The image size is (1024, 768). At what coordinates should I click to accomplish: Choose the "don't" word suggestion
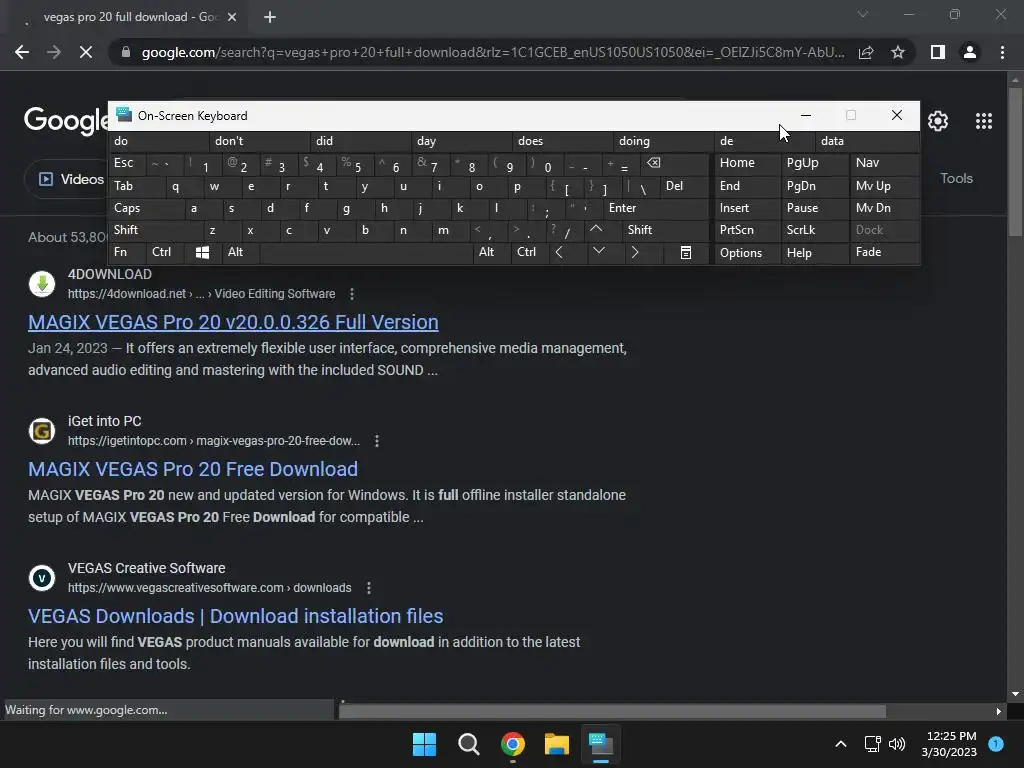click(259, 141)
